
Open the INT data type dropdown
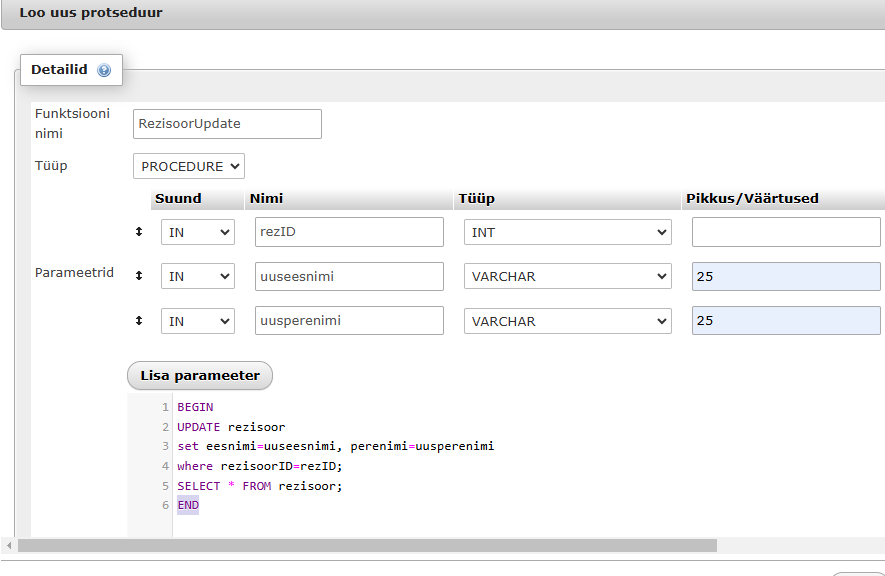click(x=567, y=232)
